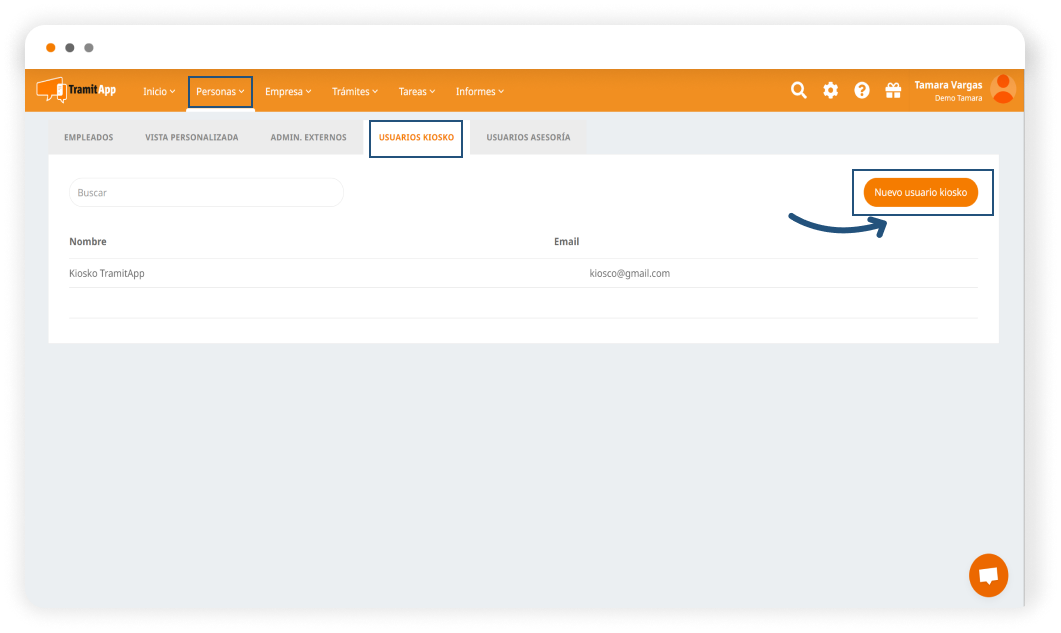Image resolution: width=1061 pixels, height=633 pixels.
Task: Open the Kiosko TramitApp user row
Action: point(107,273)
